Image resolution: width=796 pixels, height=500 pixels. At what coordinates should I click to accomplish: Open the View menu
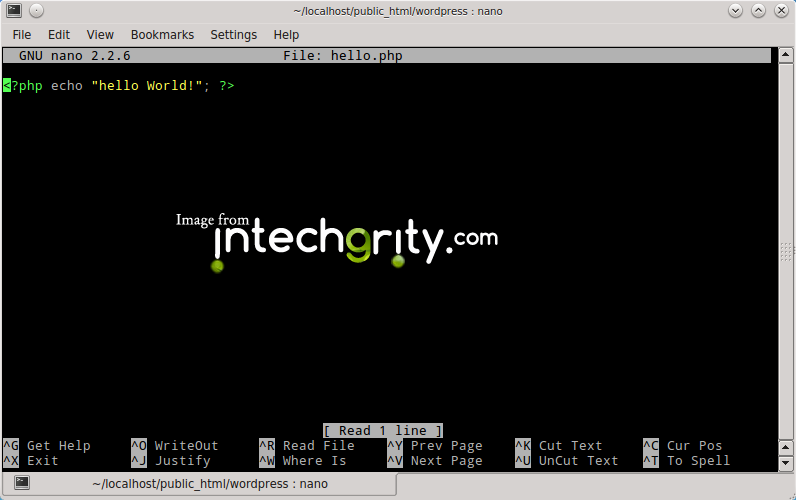[x=100, y=35]
